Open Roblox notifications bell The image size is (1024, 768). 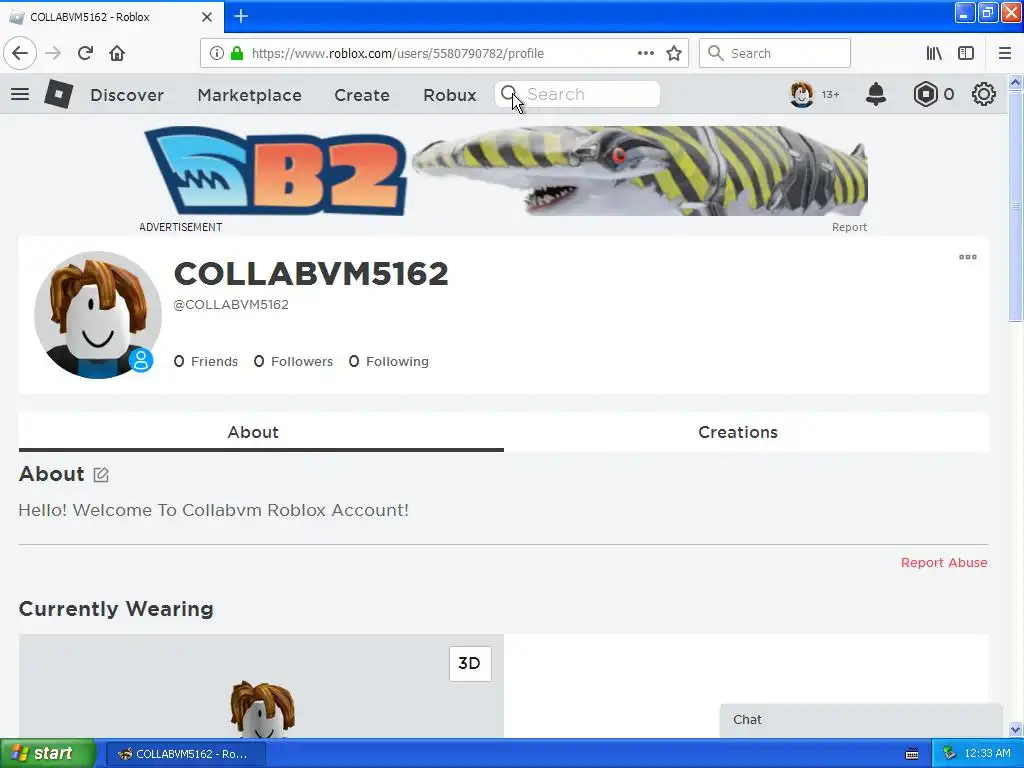pos(876,94)
